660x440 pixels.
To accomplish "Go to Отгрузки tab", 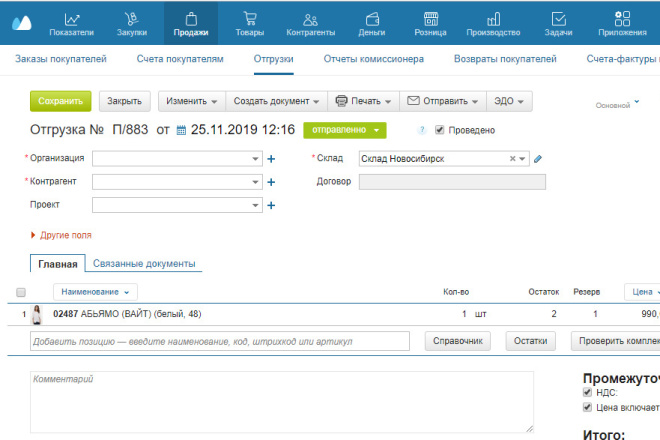I will pos(274,59).
